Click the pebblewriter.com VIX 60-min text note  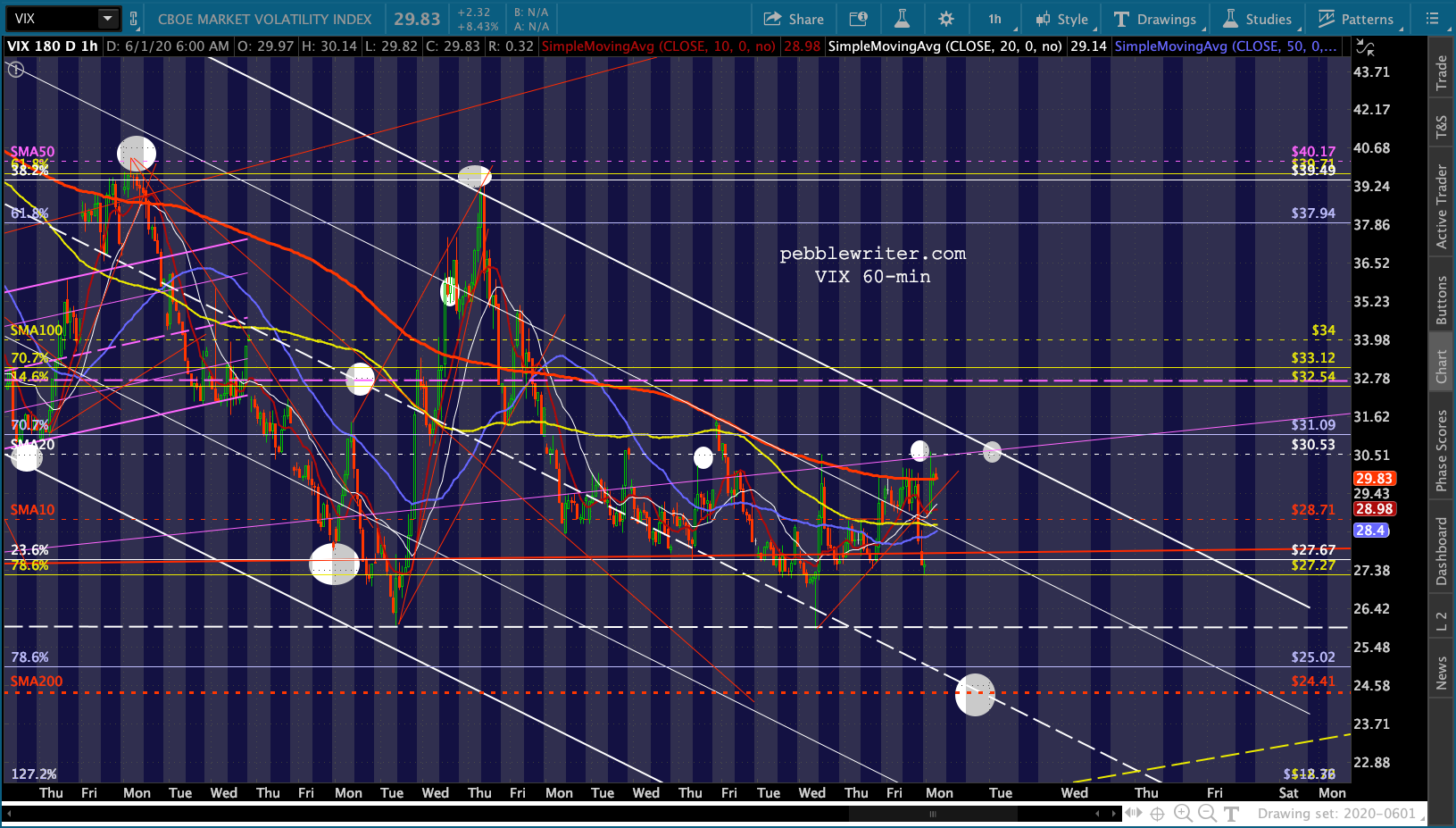(873, 265)
